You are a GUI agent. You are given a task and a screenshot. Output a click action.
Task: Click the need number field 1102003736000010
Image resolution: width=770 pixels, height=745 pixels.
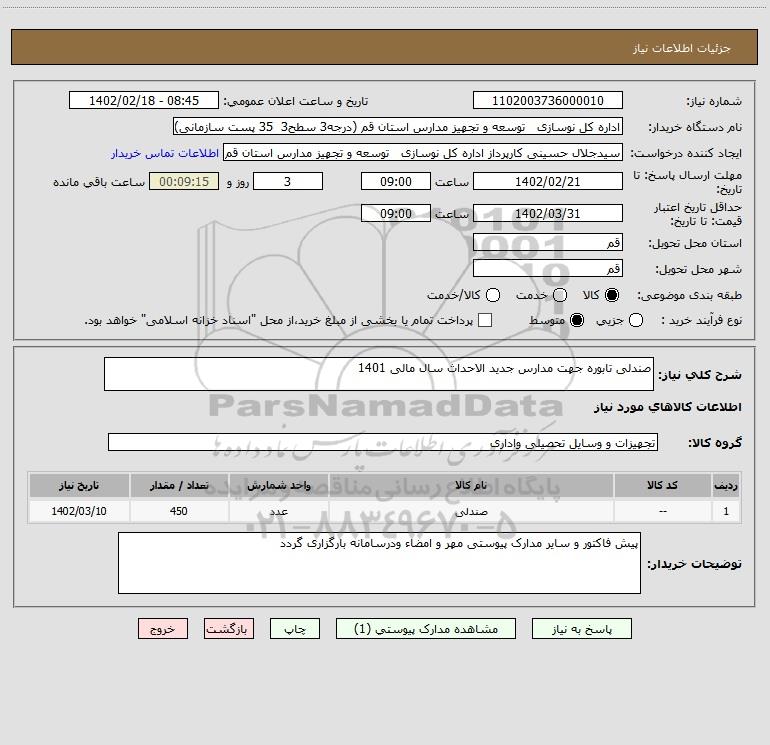click(548, 101)
